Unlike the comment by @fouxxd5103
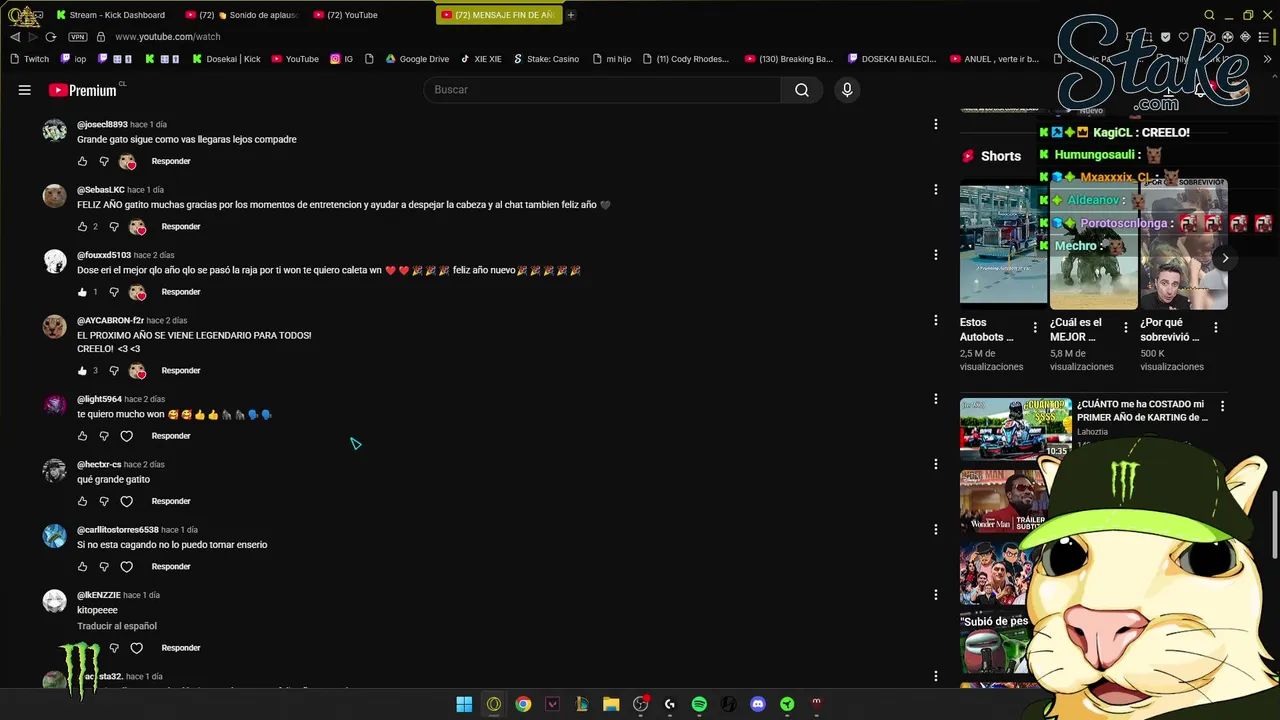Screen dimensions: 1280x720 pyautogui.click(x=82, y=292)
